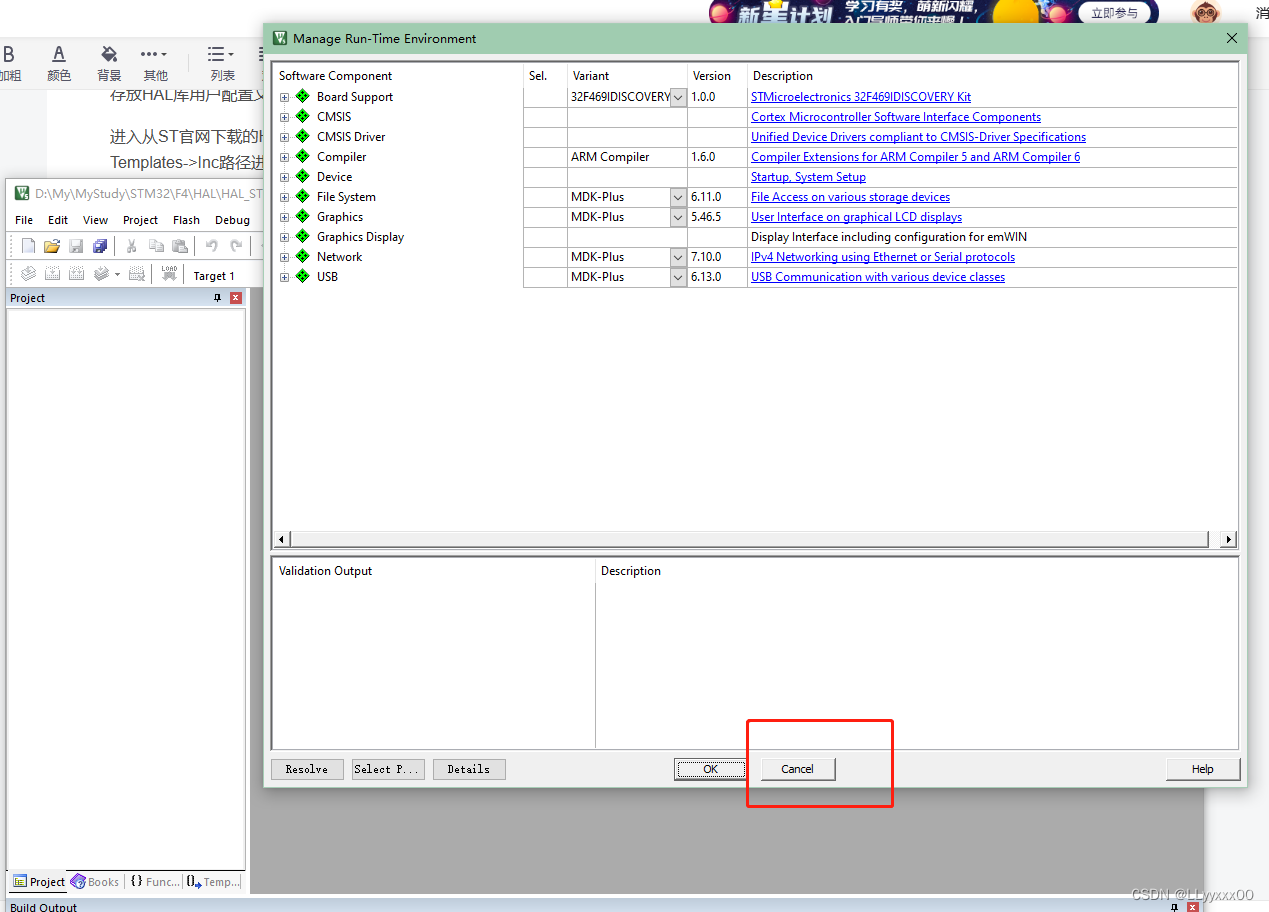Click the Paste clipboard icon

(x=180, y=246)
